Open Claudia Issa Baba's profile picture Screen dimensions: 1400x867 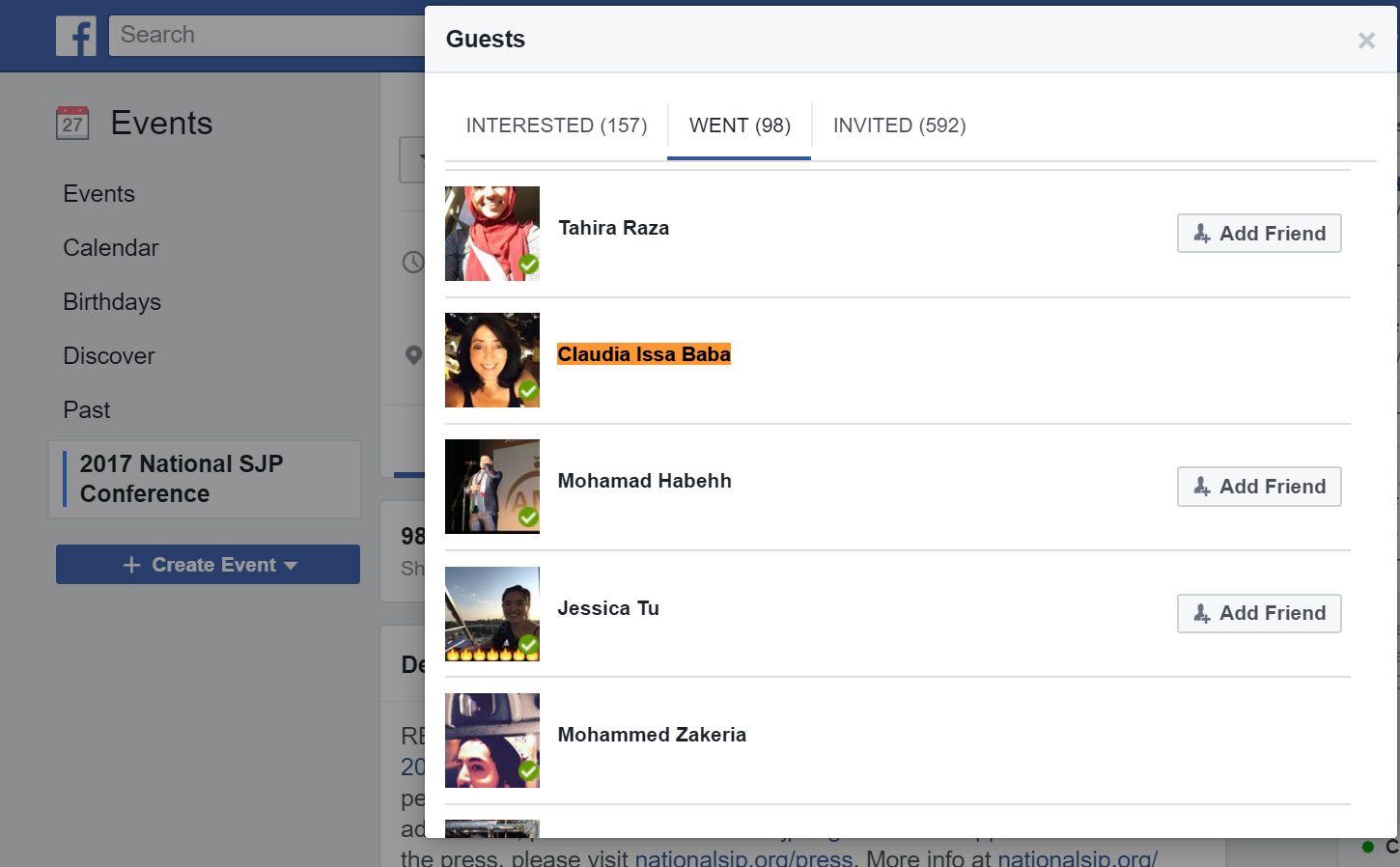pos(491,360)
